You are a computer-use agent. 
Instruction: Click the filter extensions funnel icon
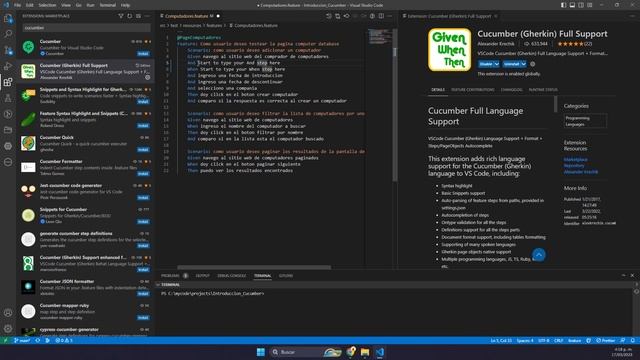coord(121,16)
